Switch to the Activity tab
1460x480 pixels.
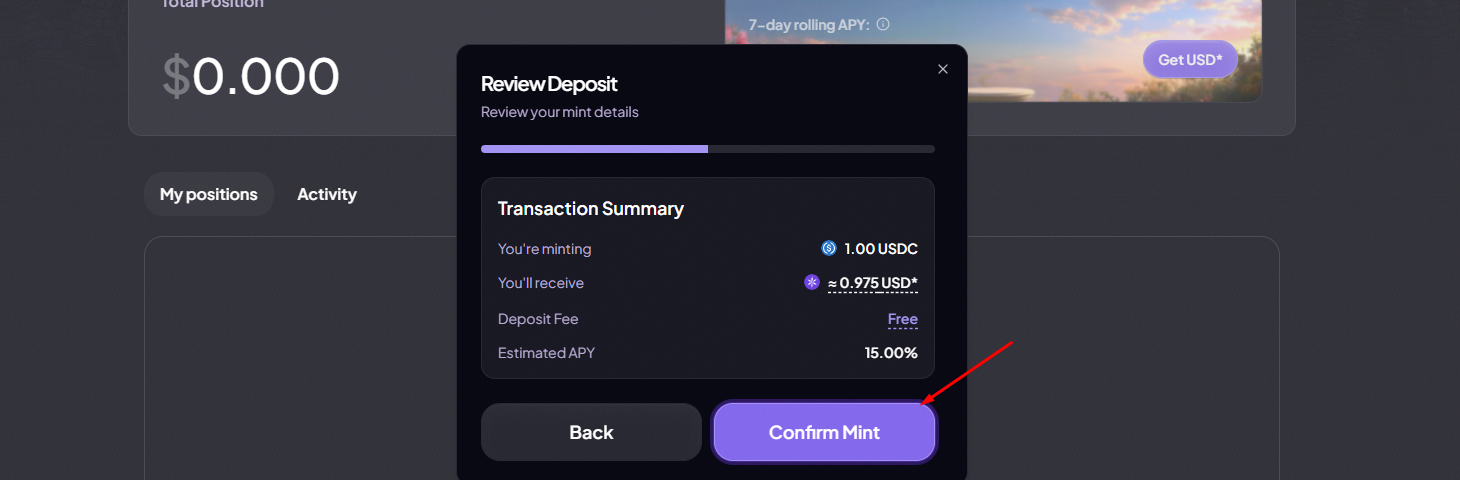pyautogui.click(x=327, y=194)
